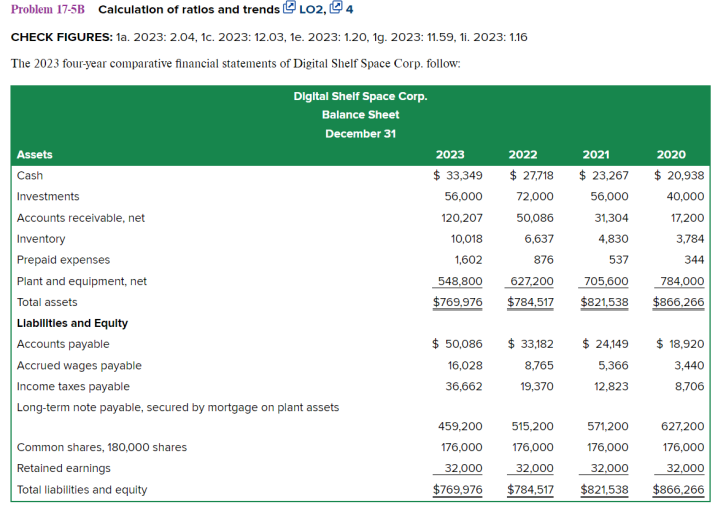Select the CHECK FIGURES label
This screenshot has height=505, width=714.
[x=62, y=37]
